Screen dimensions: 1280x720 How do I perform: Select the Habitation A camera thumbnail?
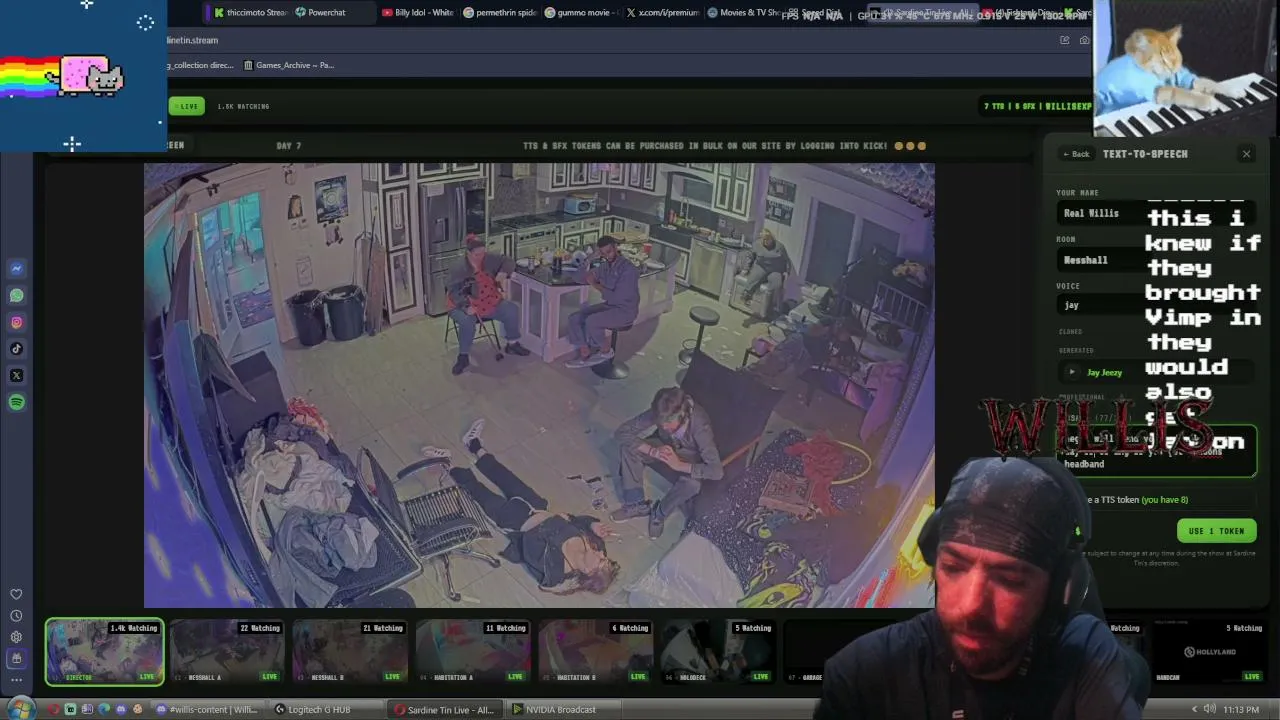click(x=473, y=652)
